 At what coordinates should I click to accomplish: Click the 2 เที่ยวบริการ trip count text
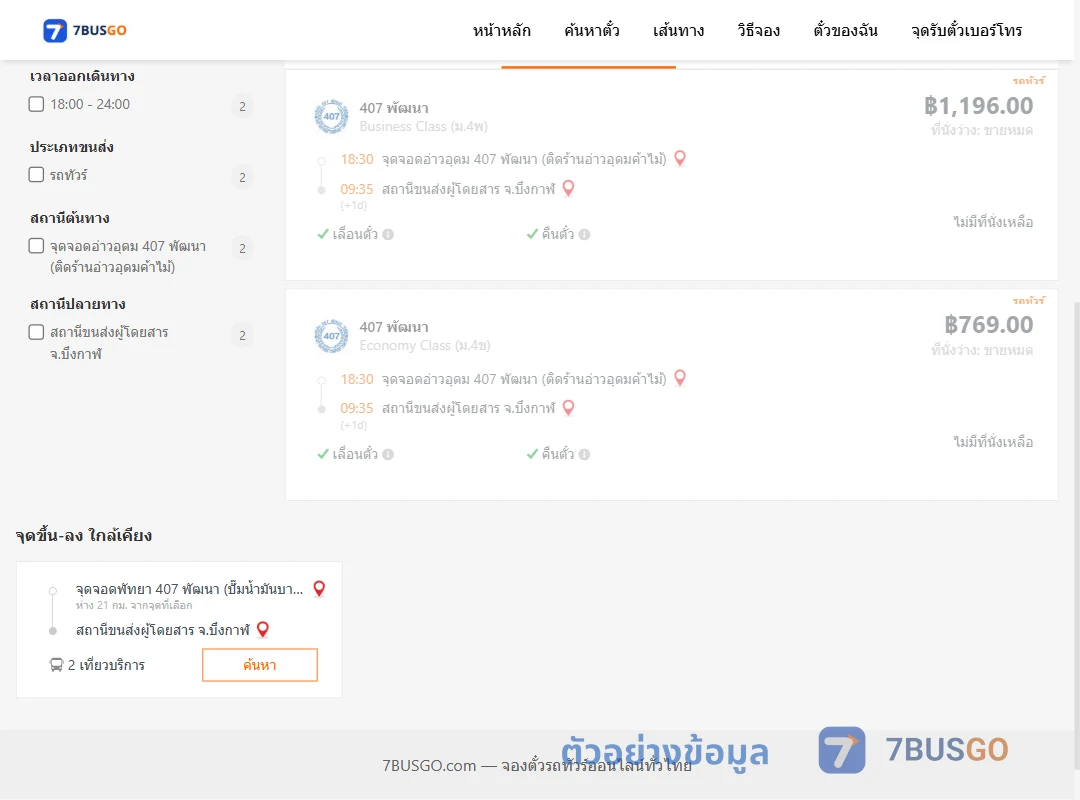106,665
